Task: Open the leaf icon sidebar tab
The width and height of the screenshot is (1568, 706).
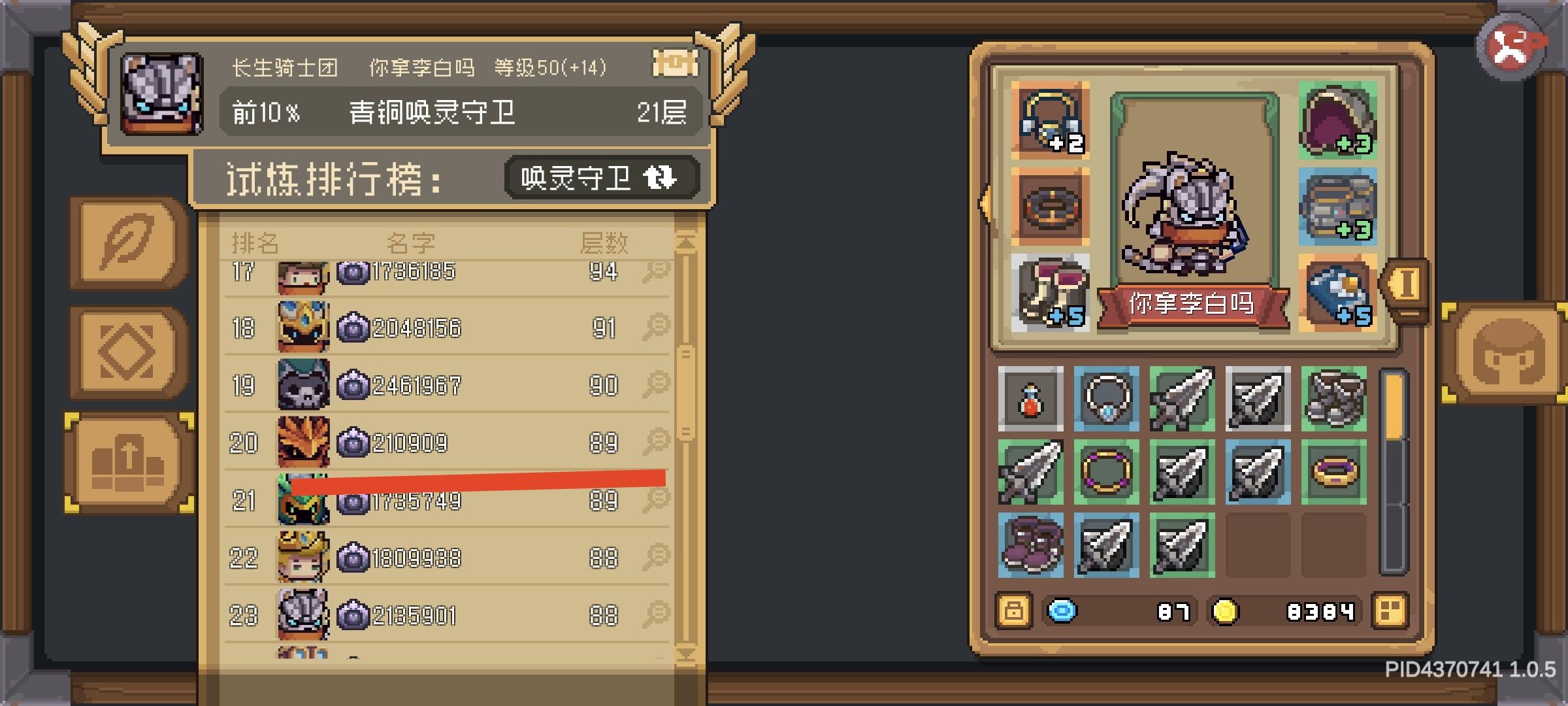Action: (x=128, y=242)
